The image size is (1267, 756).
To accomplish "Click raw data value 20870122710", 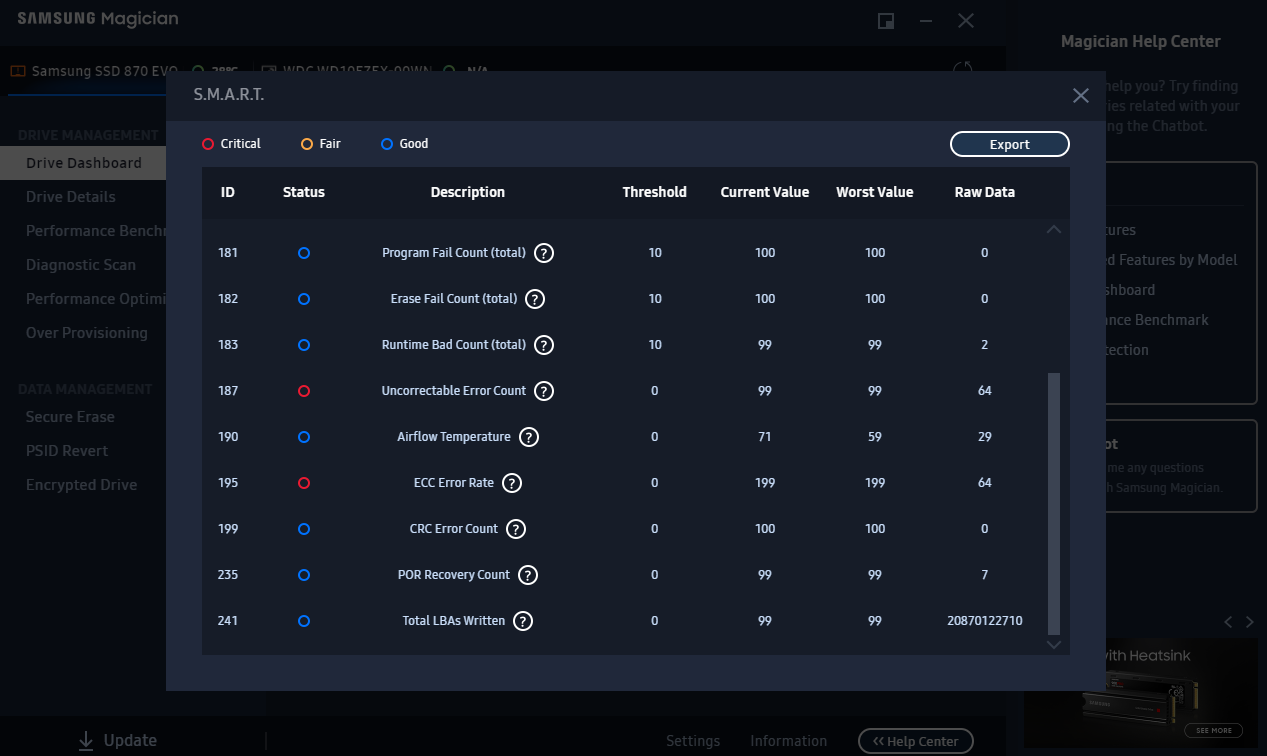I will coord(985,621).
